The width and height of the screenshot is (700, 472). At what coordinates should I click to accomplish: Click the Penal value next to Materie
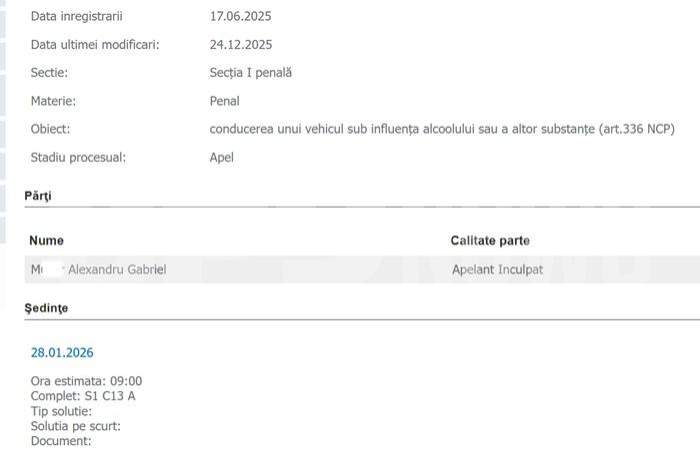click(x=225, y=101)
